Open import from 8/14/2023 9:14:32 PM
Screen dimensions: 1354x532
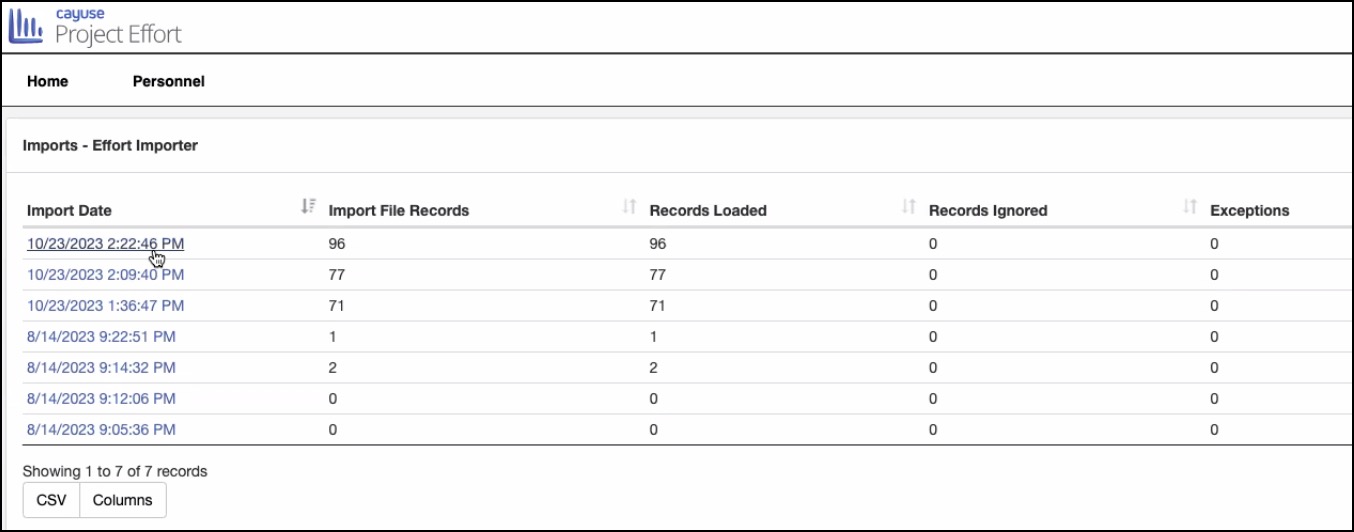tap(101, 367)
